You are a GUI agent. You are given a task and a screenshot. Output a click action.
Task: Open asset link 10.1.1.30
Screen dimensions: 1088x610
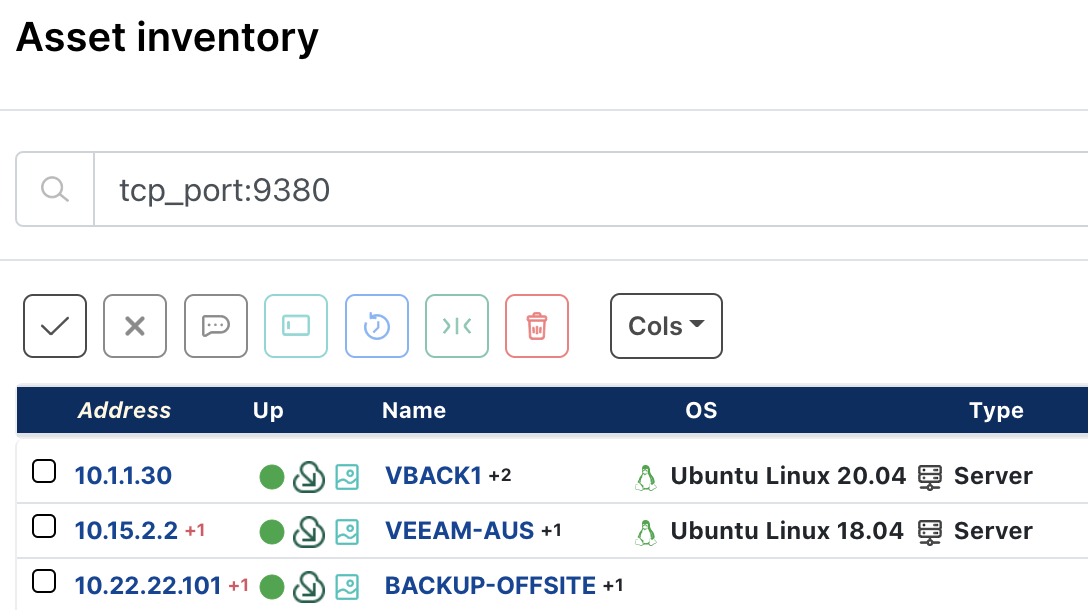pyautogui.click(x=123, y=475)
